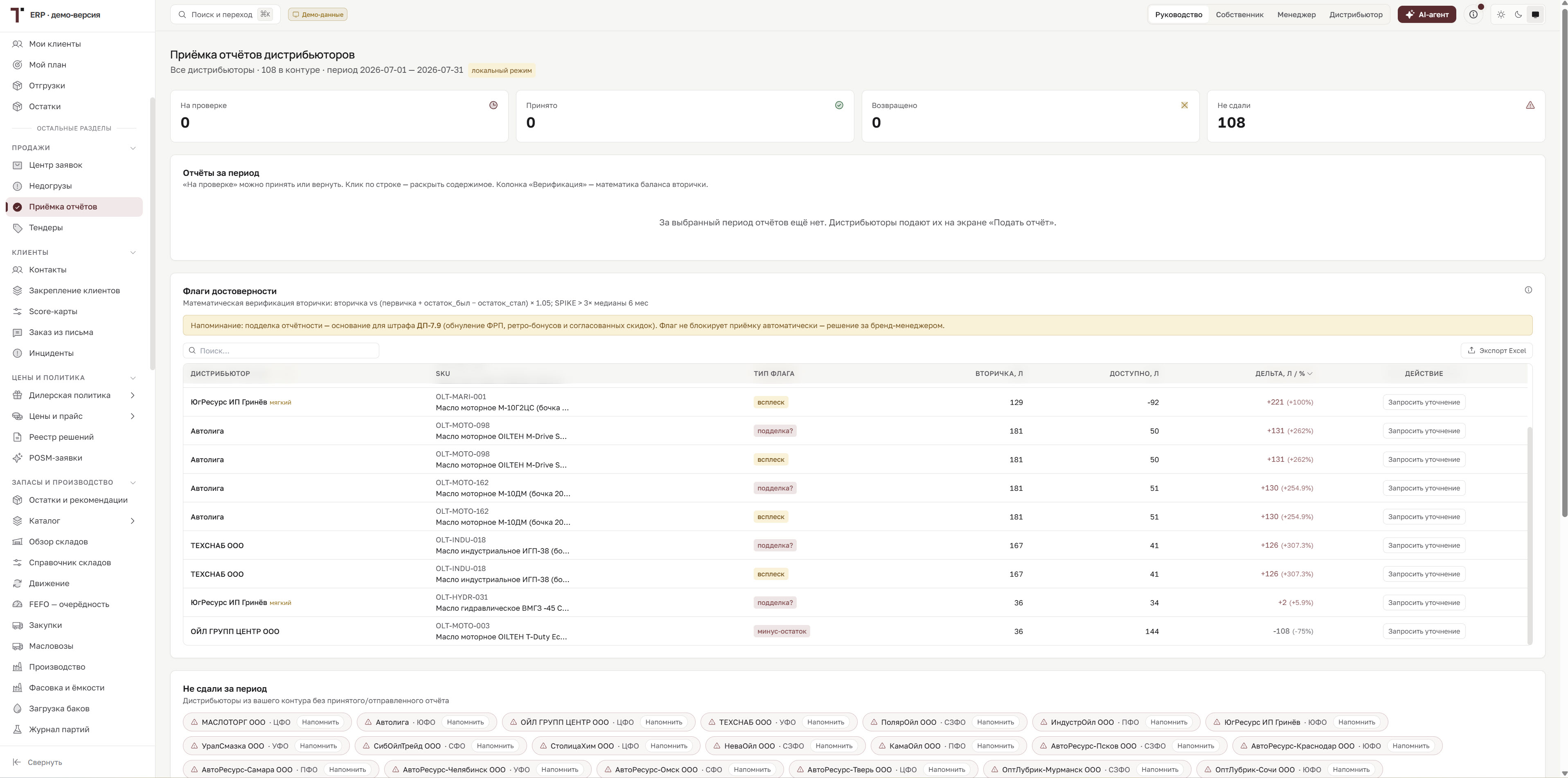Switch to Собственник role tab

pyautogui.click(x=1239, y=15)
